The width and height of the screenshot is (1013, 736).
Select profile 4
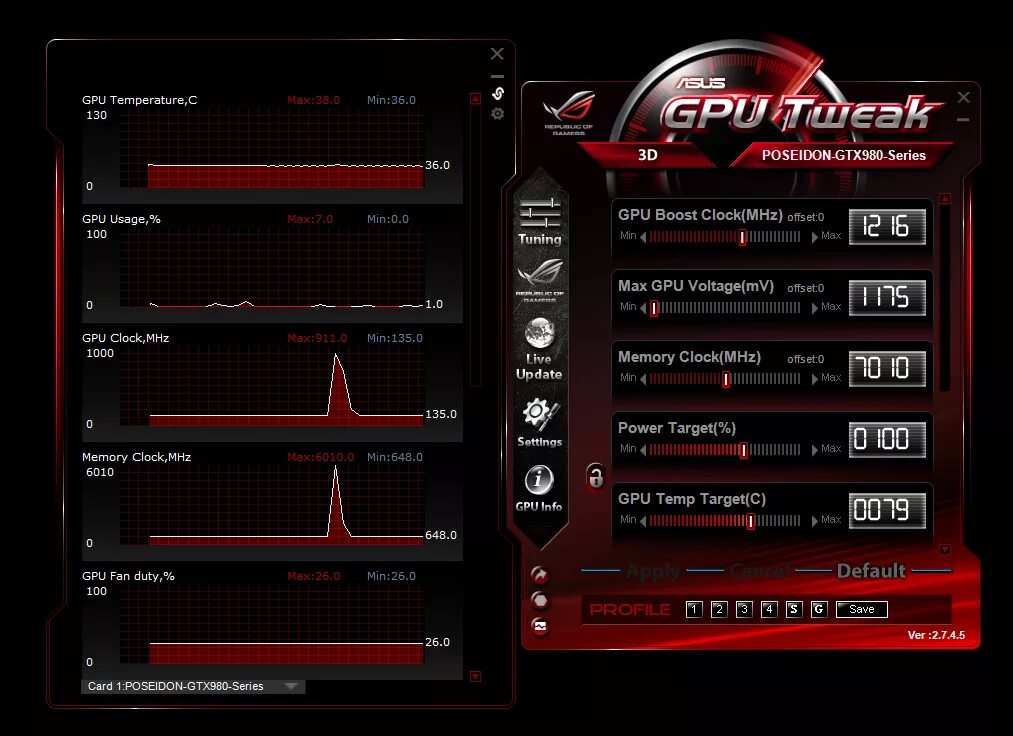click(769, 609)
